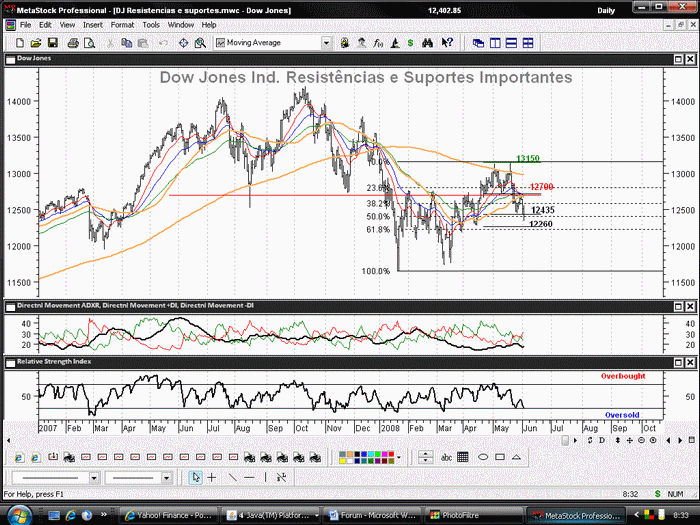
Task: Pick the magenta color swatch
Action: (x=384, y=454)
